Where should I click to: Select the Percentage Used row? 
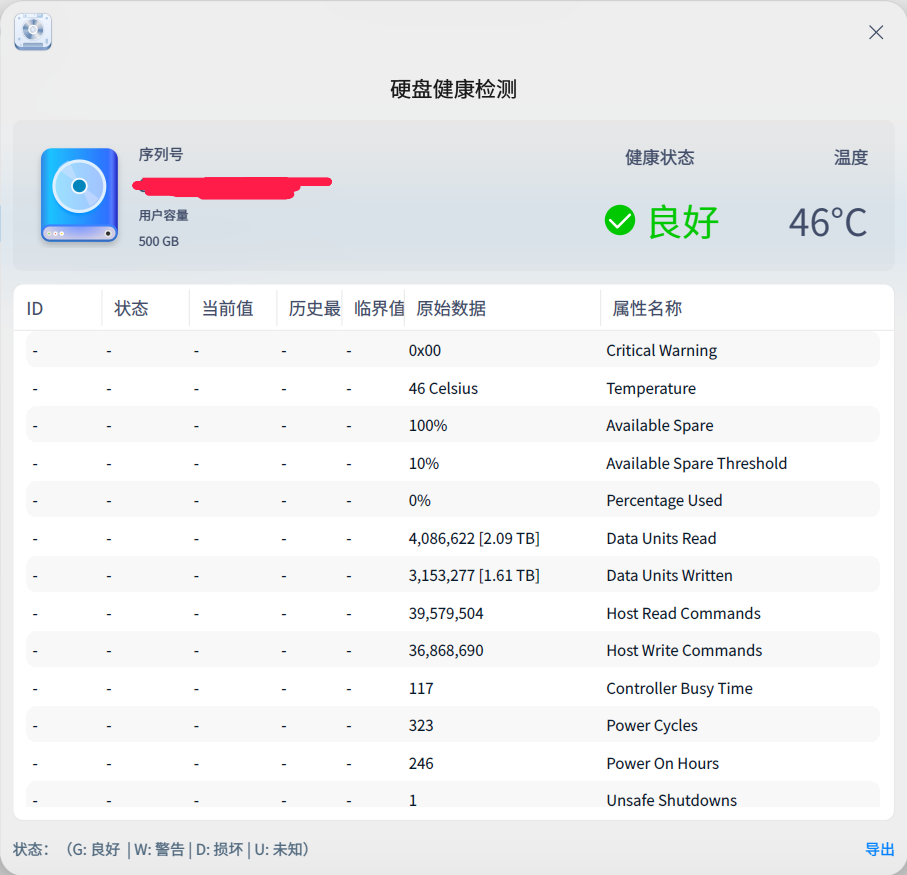pos(664,500)
